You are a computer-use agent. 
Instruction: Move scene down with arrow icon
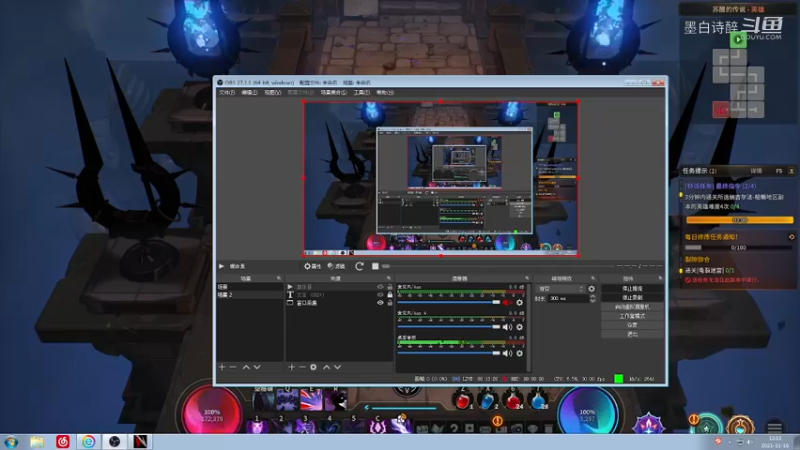point(257,367)
